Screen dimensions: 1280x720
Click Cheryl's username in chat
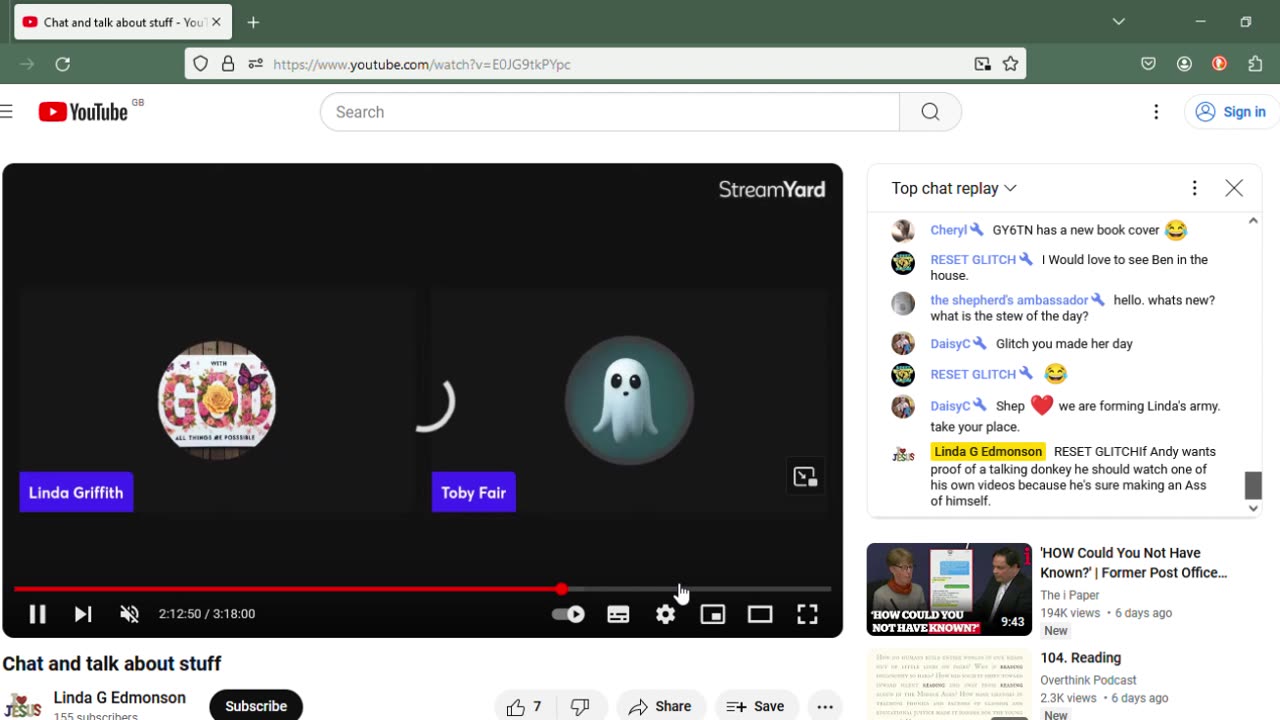point(948,230)
